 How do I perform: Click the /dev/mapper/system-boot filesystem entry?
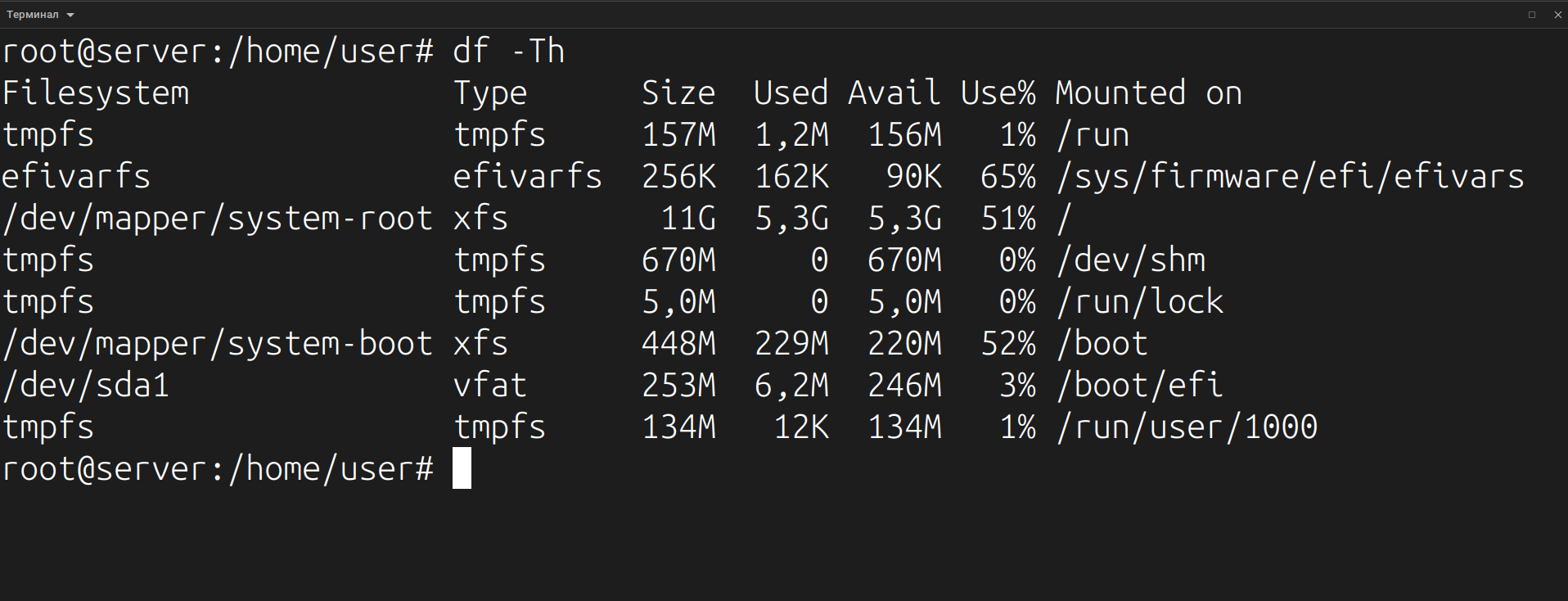coord(218,344)
